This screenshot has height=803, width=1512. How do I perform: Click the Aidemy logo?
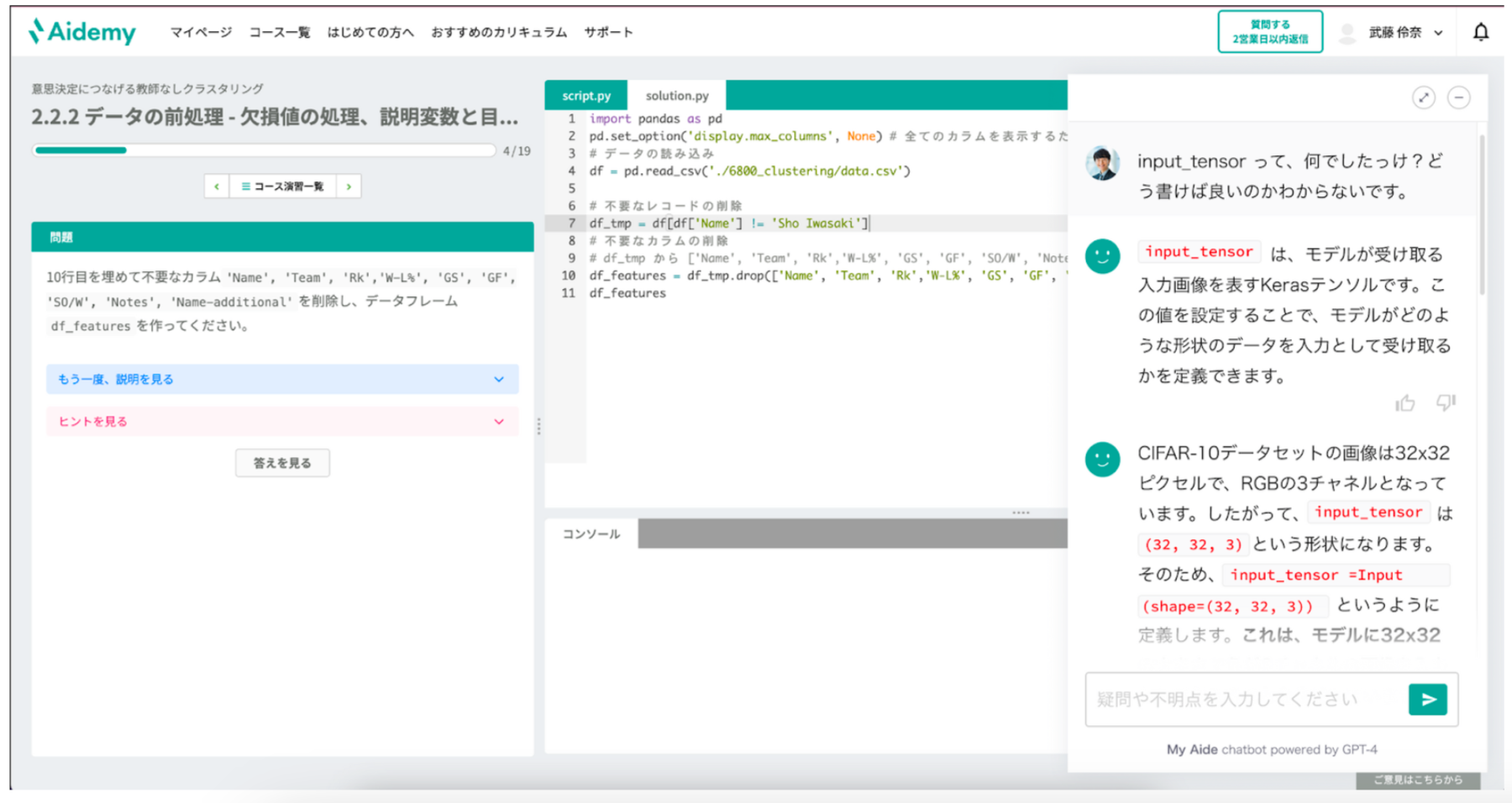pyautogui.click(x=81, y=31)
